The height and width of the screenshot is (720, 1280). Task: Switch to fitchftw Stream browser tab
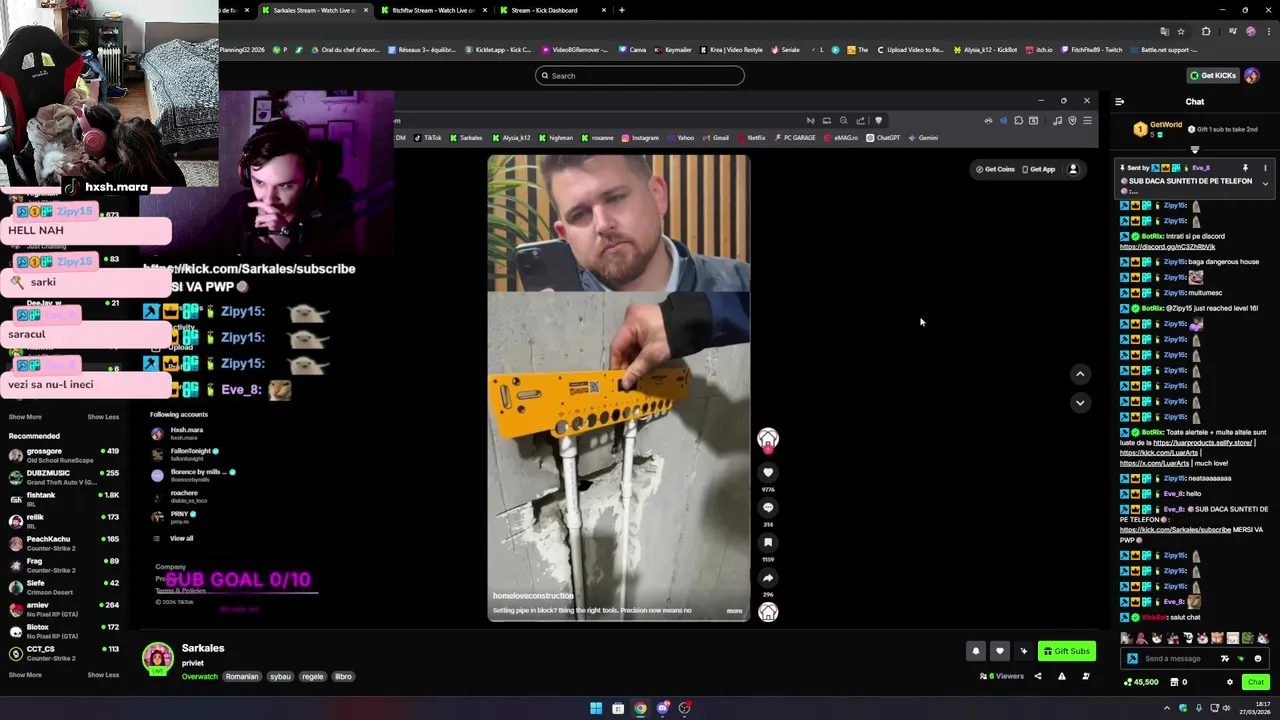click(432, 10)
